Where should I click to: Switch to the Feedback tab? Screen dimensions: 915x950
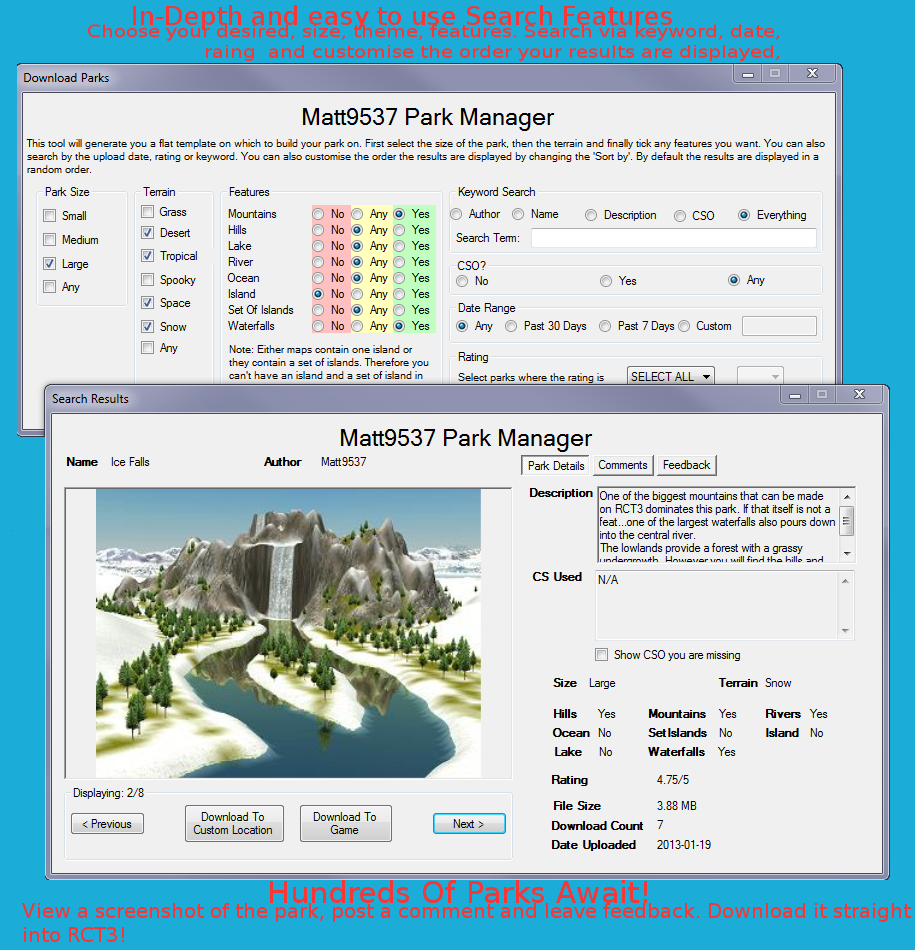pyautogui.click(x=686, y=465)
